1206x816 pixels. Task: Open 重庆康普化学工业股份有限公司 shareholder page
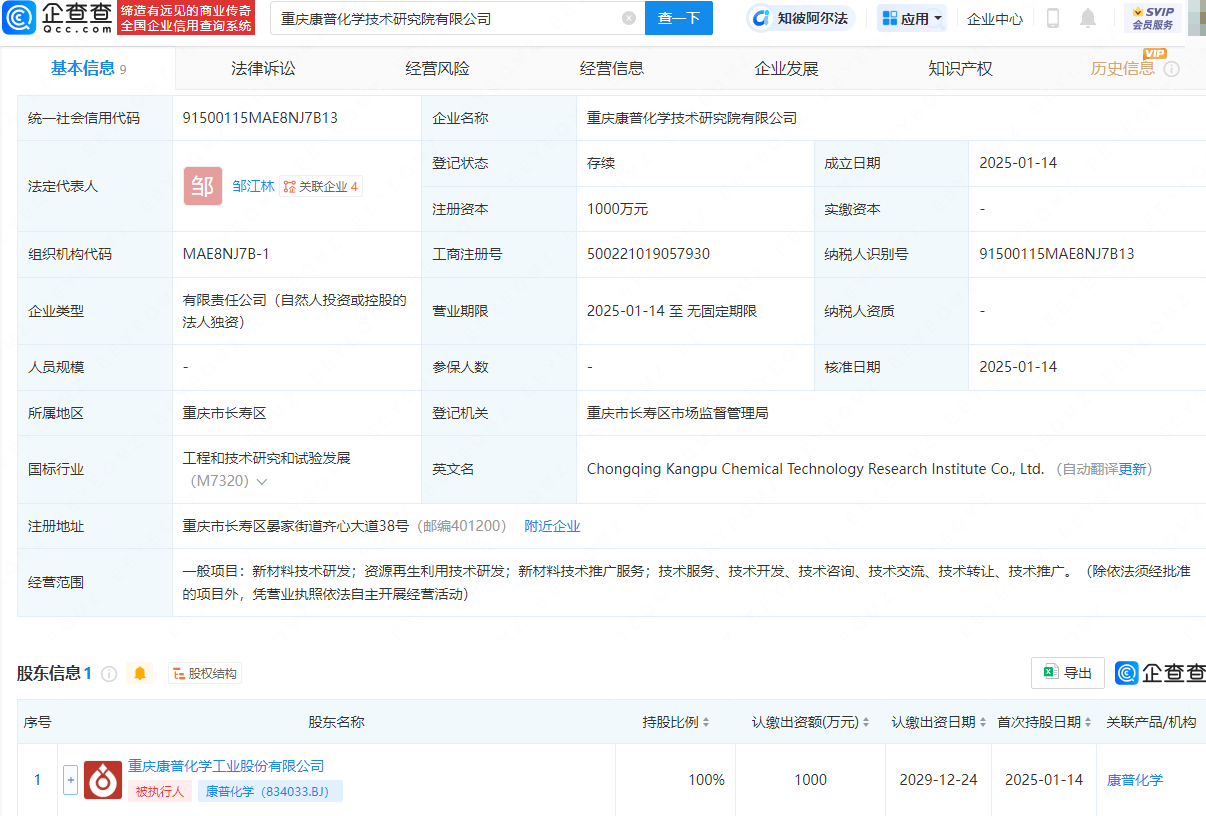pyautogui.click(x=226, y=766)
